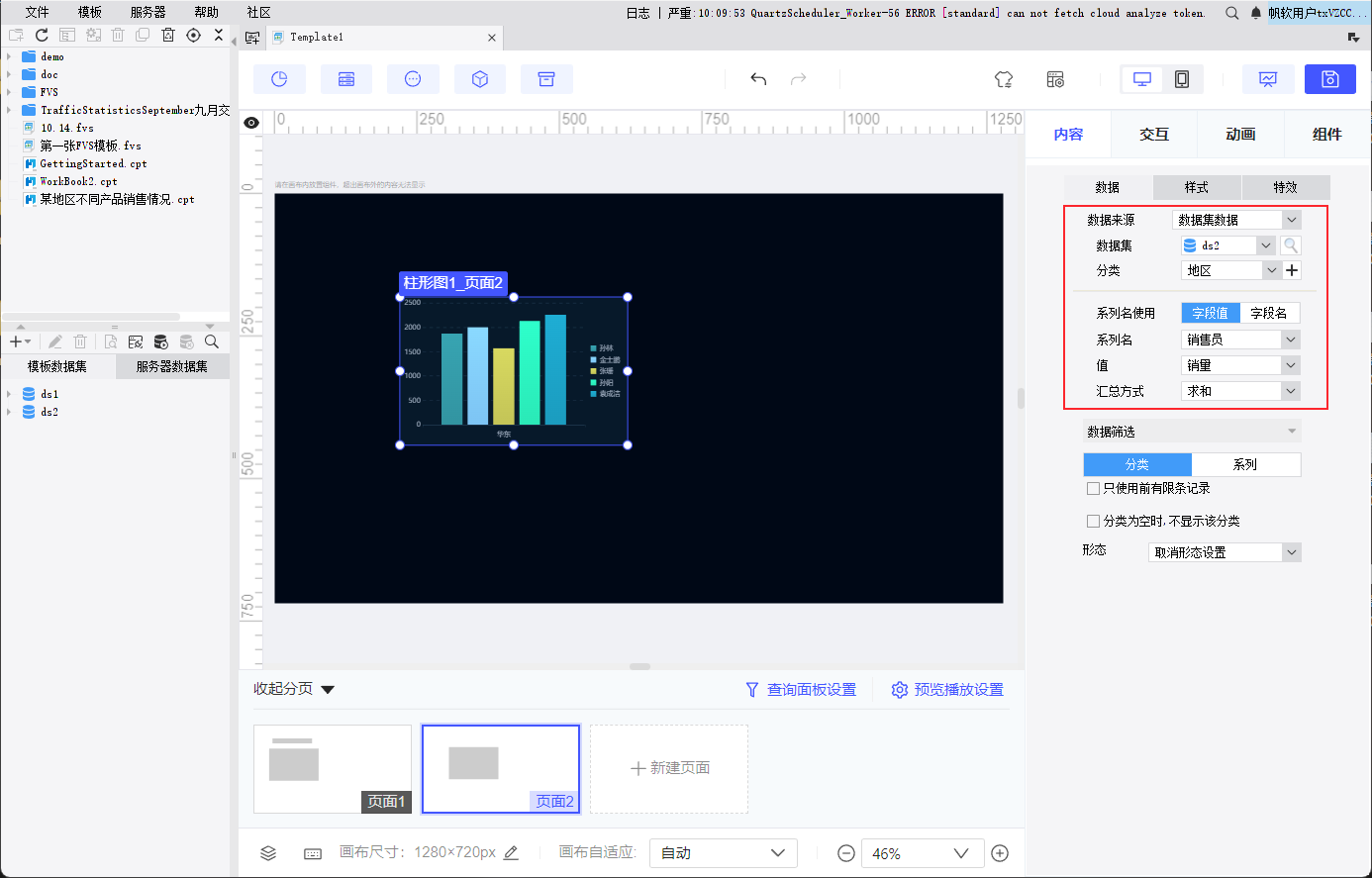The height and width of the screenshot is (878, 1372).
Task: Enable 分类为空时,不显示该分类 checkbox
Action: 1093,521
